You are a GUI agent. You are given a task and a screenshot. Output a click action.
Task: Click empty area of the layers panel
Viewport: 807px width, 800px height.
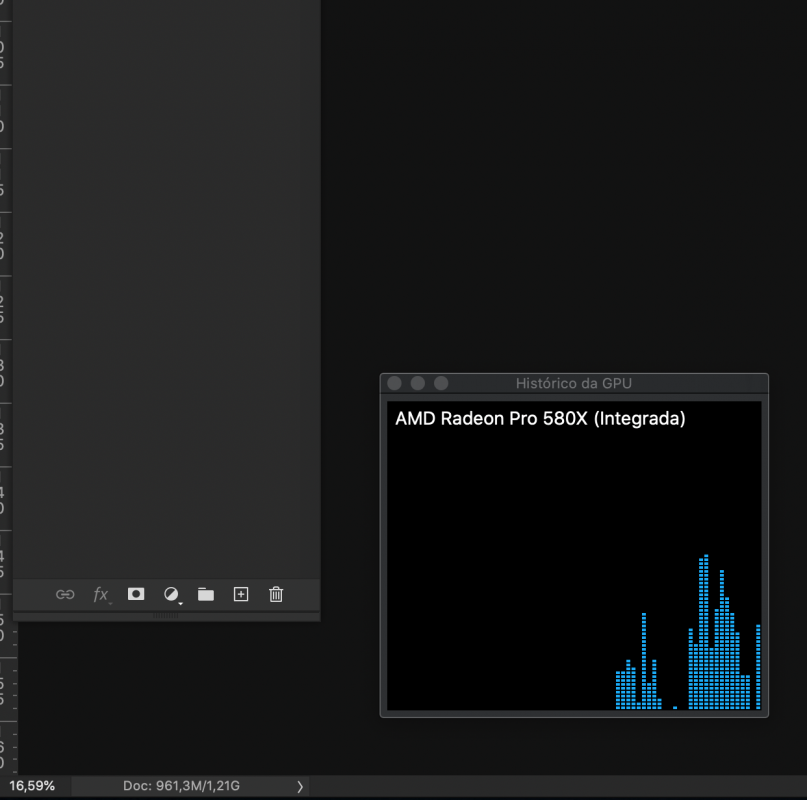pos(166,288)
